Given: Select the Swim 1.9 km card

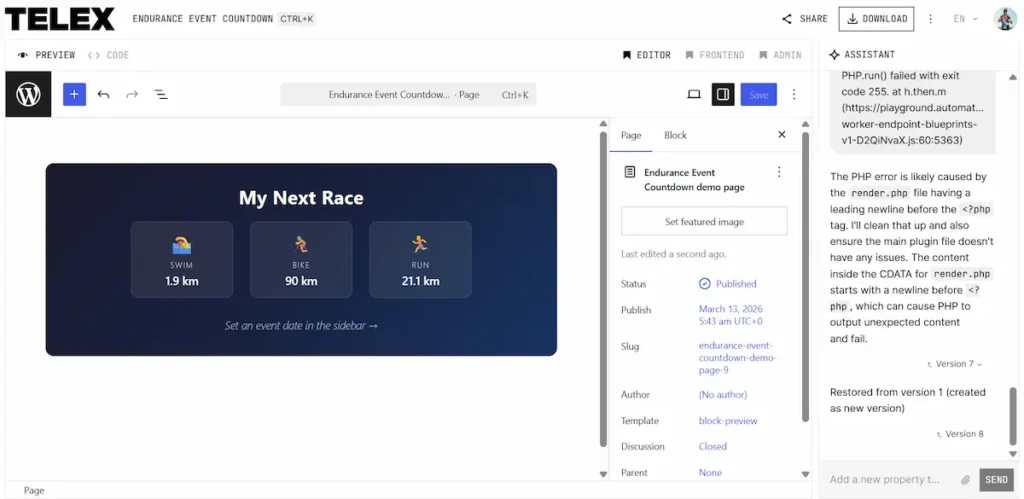Looking at the screenshot, I should (182, 259).
